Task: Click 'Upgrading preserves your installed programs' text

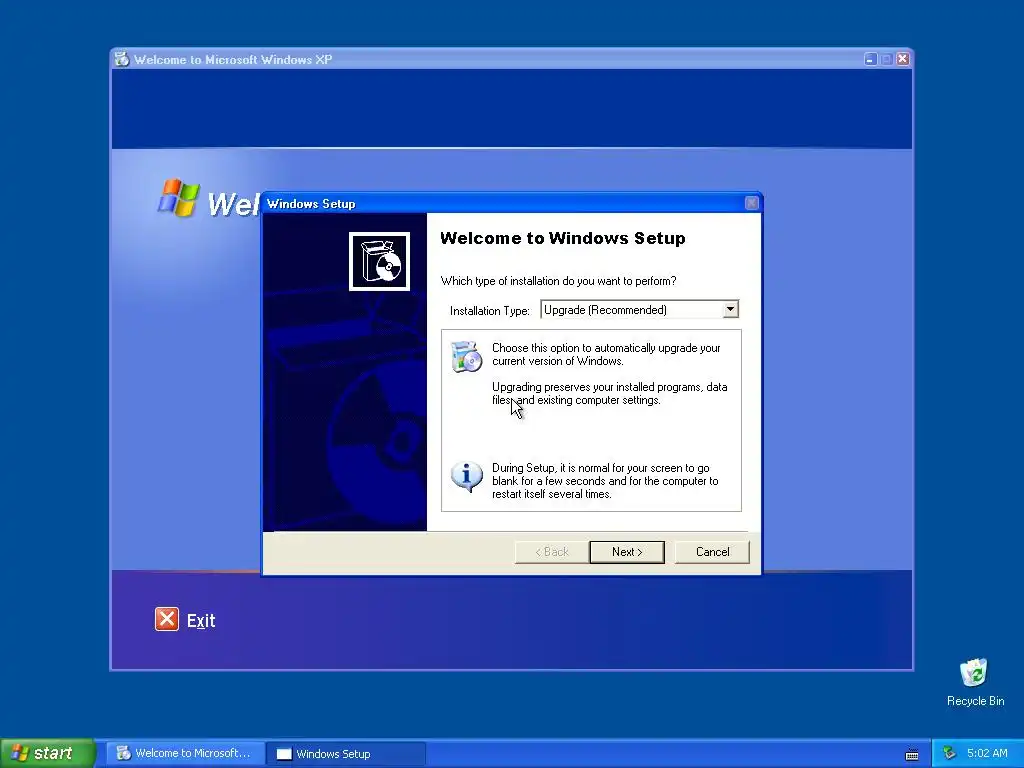Action: 609,394
